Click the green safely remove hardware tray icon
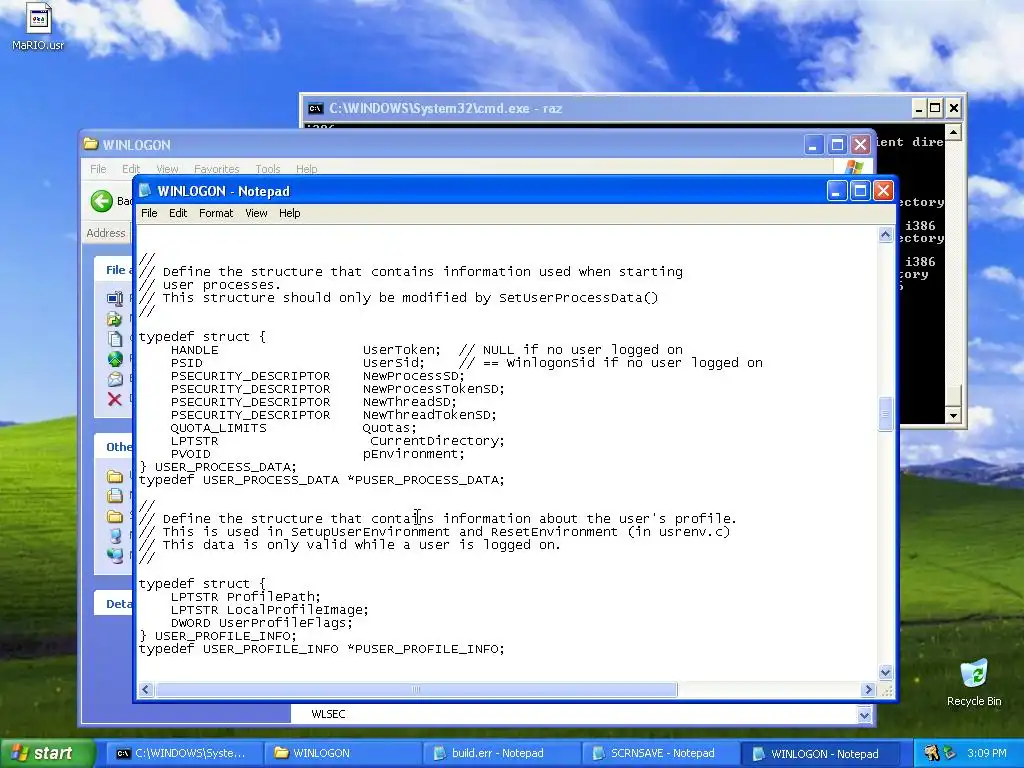Image resolution: width=1024 pixels, height=768 pixels. point(950,753)
